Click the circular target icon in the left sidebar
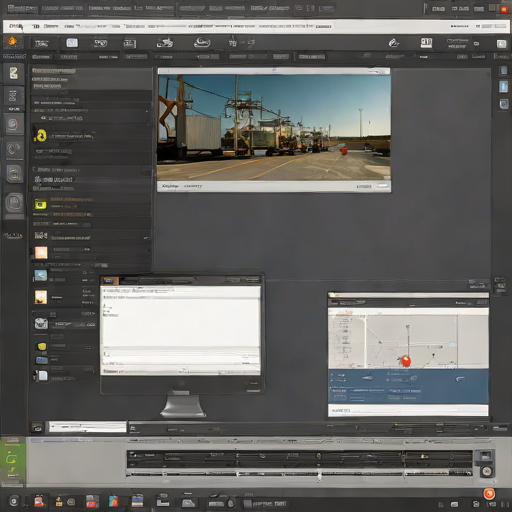This screenshot has width=512, height=512. pyautogui.click(x=13, y=124)
